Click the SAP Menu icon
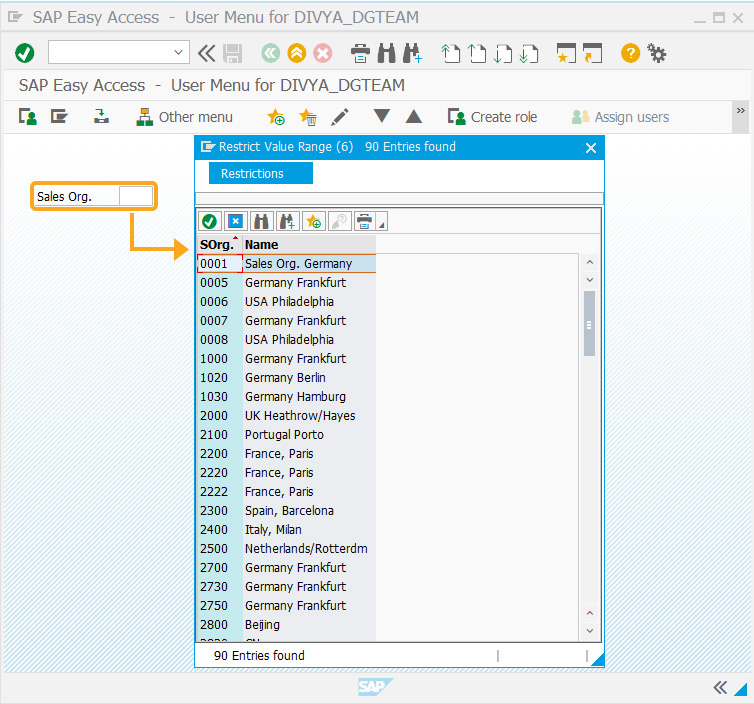This screenshot has height=704, width=754. click(x=60, y=117)
